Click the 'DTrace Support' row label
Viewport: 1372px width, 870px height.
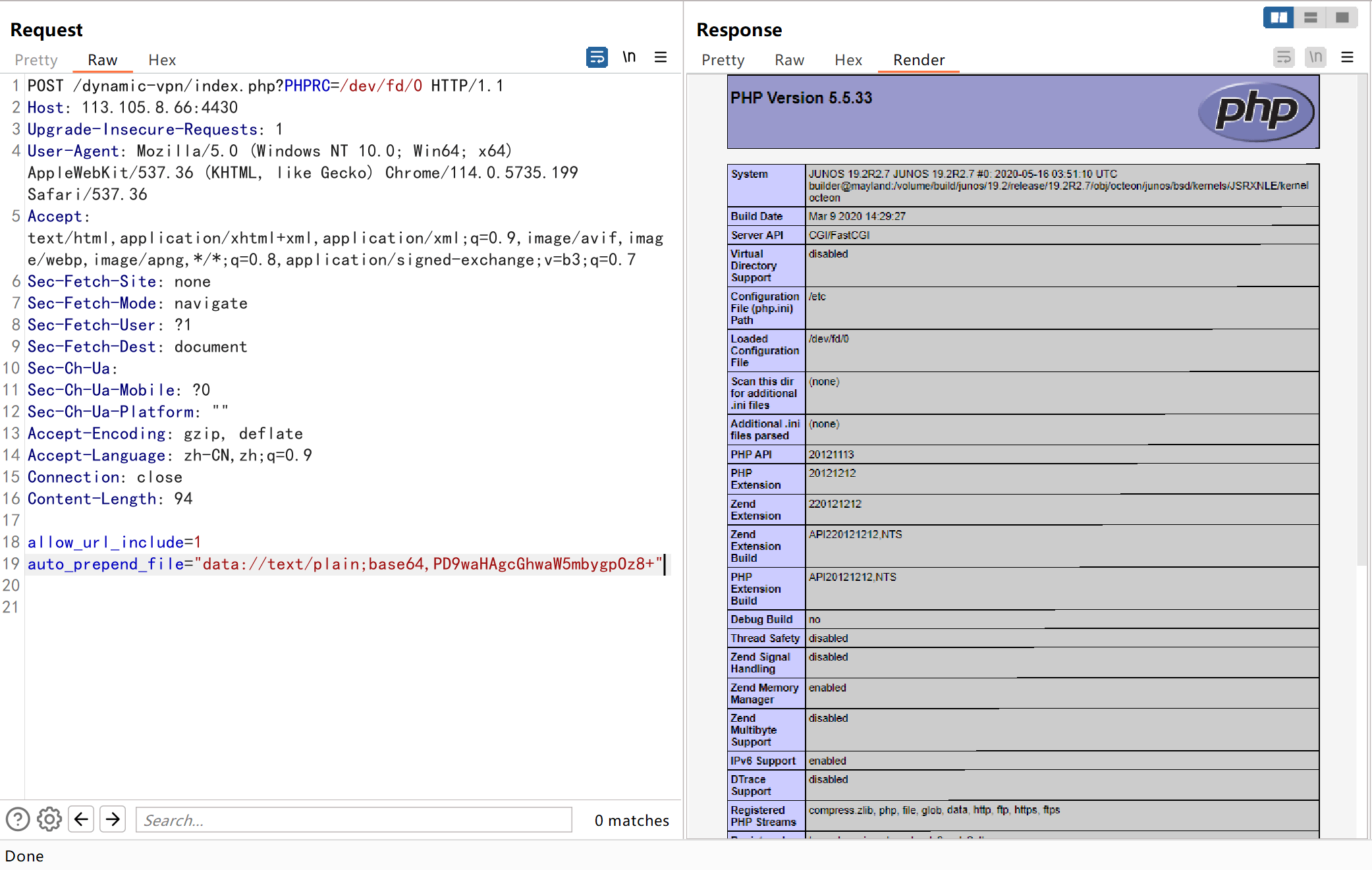point(751,785)
